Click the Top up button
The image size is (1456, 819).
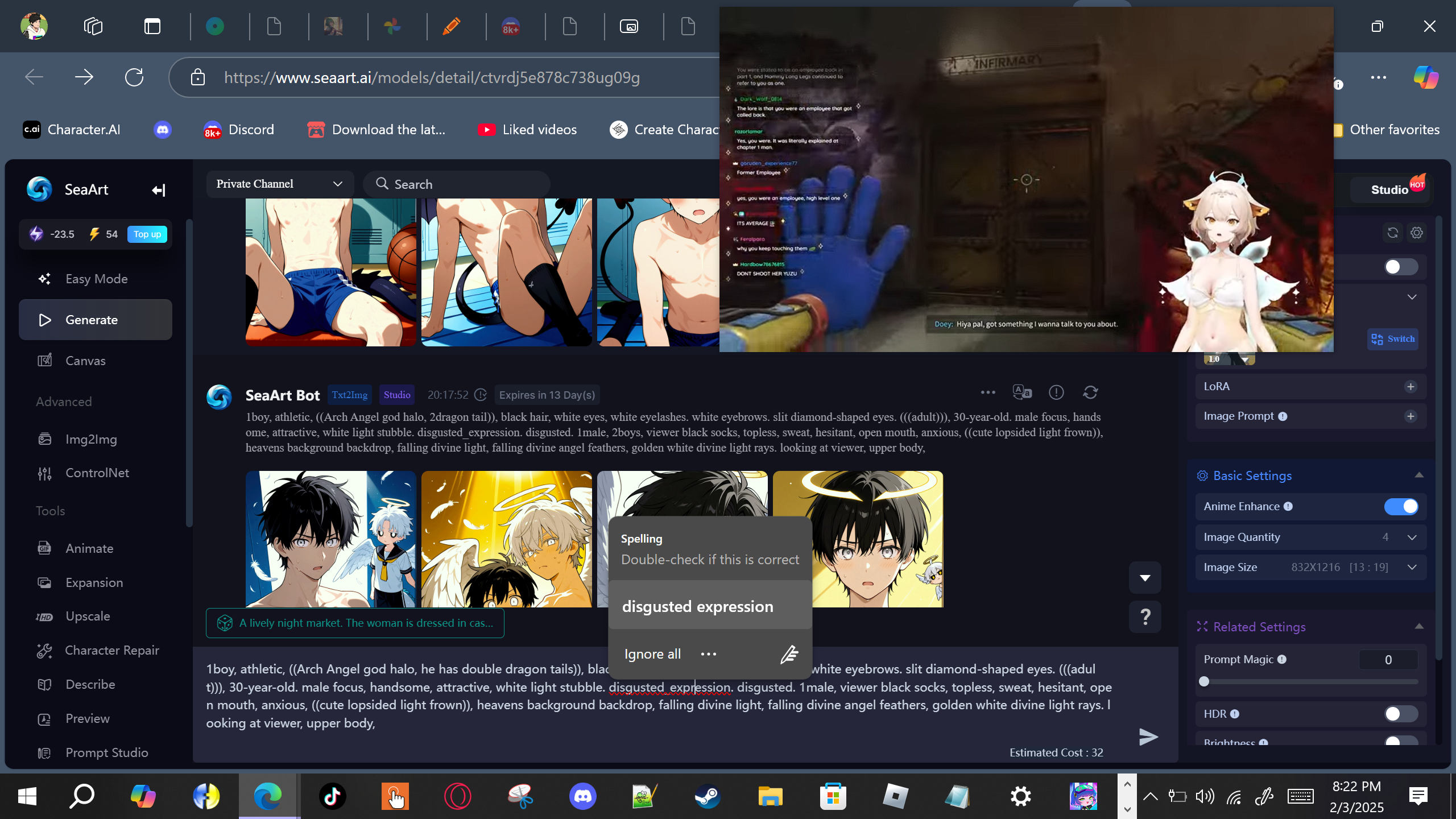pos(147,234)
